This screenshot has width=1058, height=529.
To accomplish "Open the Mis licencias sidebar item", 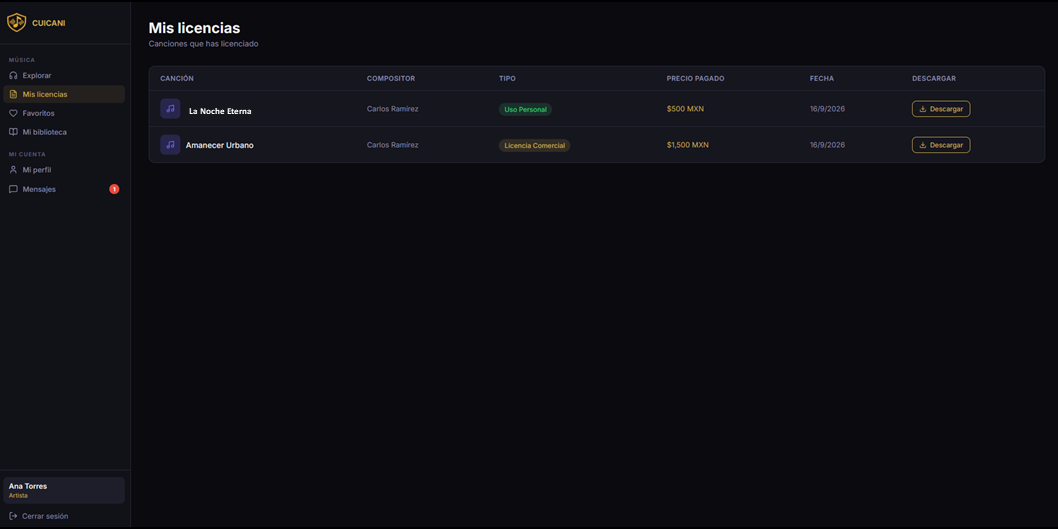I will point(64,94).
